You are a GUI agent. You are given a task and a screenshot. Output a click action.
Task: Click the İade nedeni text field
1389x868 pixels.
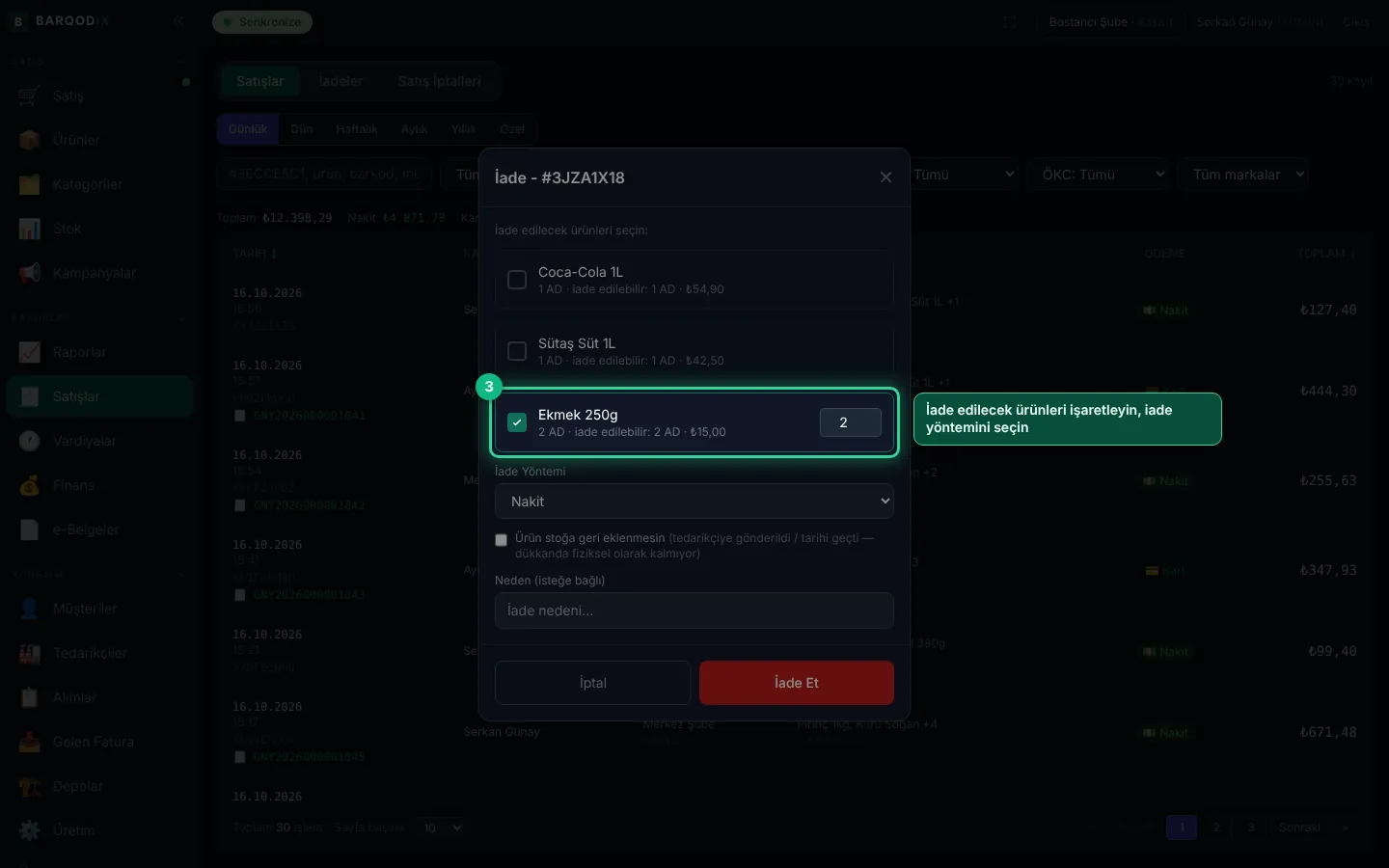[x=694, y=610]
